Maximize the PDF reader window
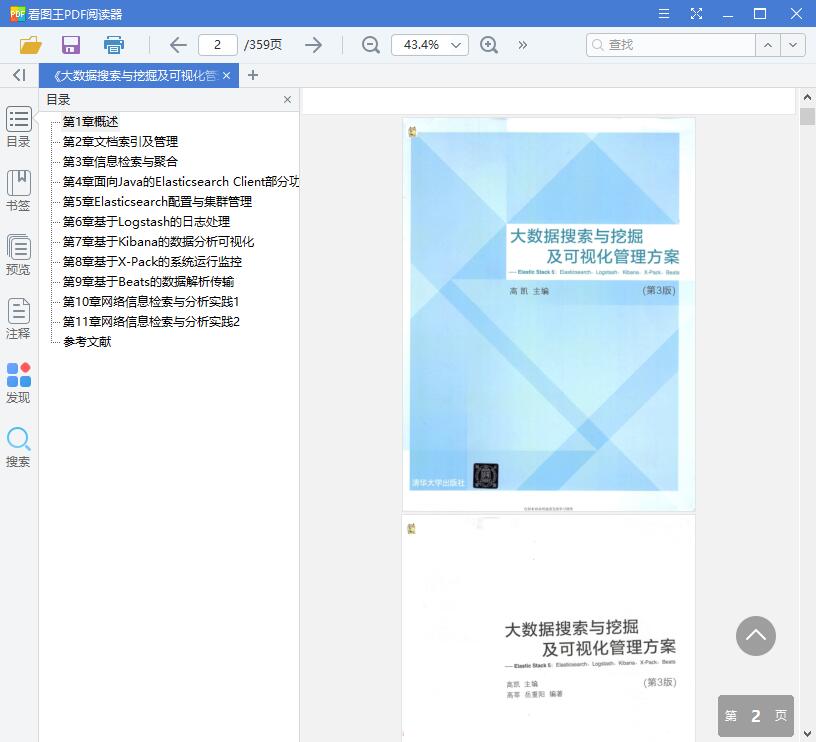 [x=760, y=14]
